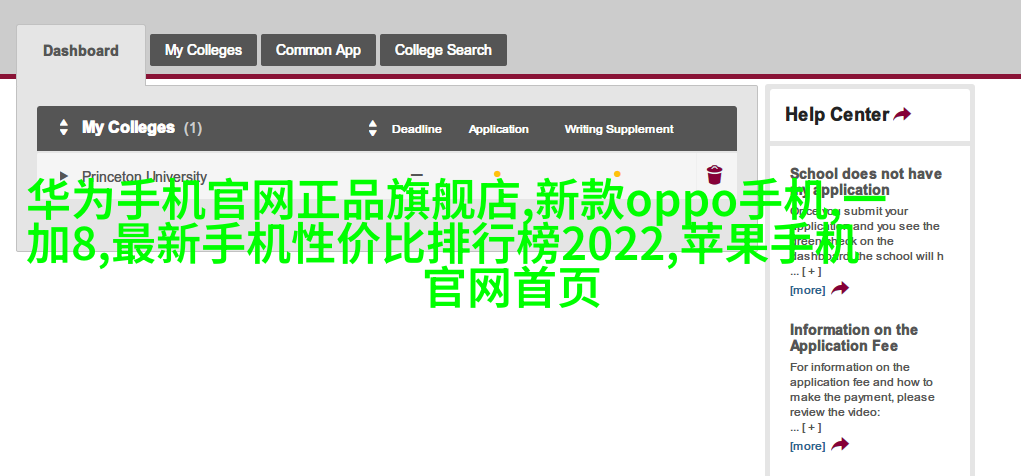This screenshot has width=1021, height=476.
Task: Expand the Princeton University row triangle
Action: coord(64,176)
